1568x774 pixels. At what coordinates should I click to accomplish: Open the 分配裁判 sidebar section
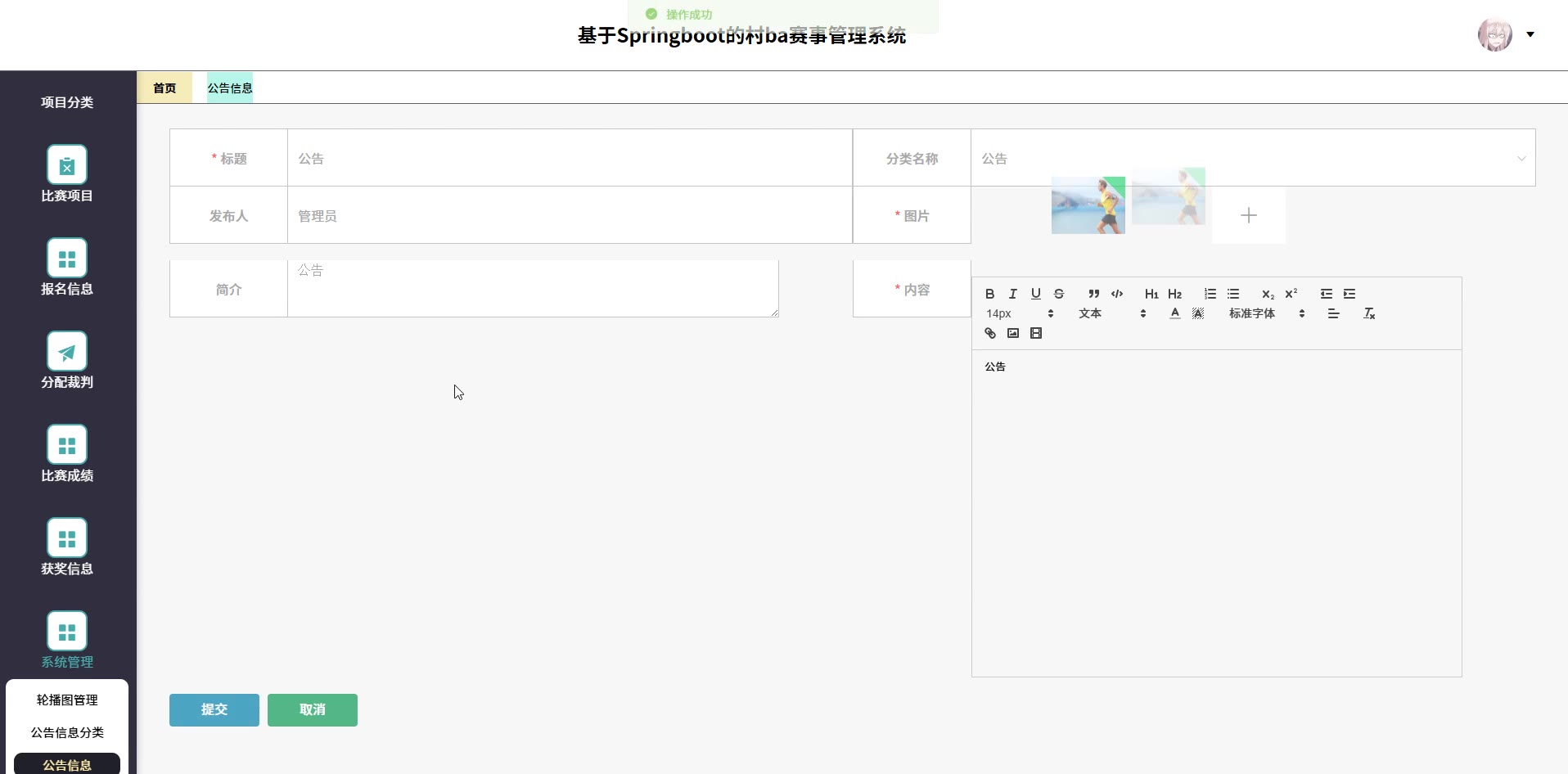click(67, 361)
